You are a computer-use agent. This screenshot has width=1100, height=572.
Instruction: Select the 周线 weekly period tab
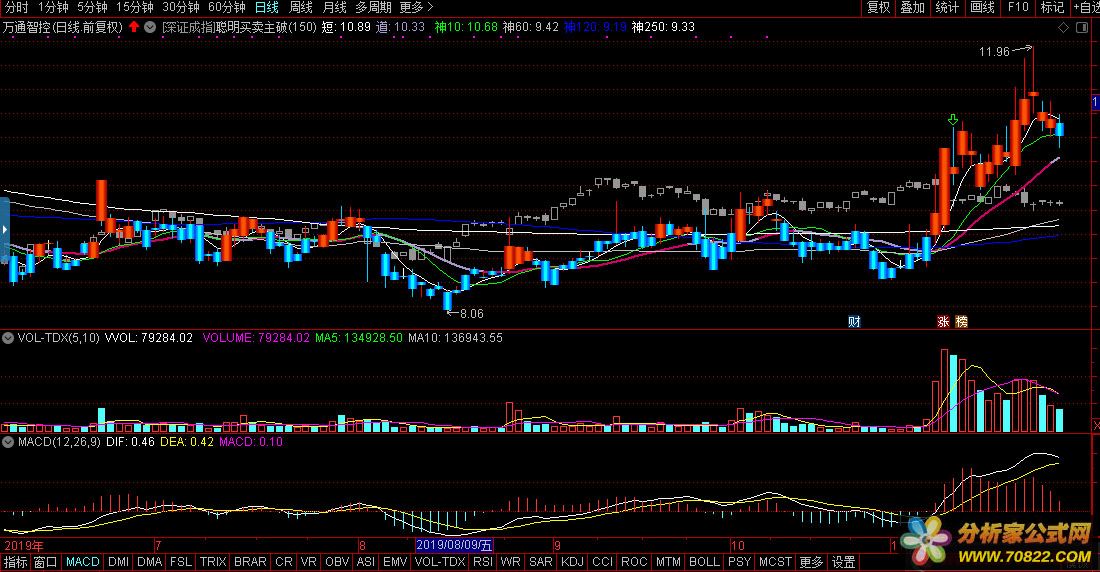pos(301,7)
